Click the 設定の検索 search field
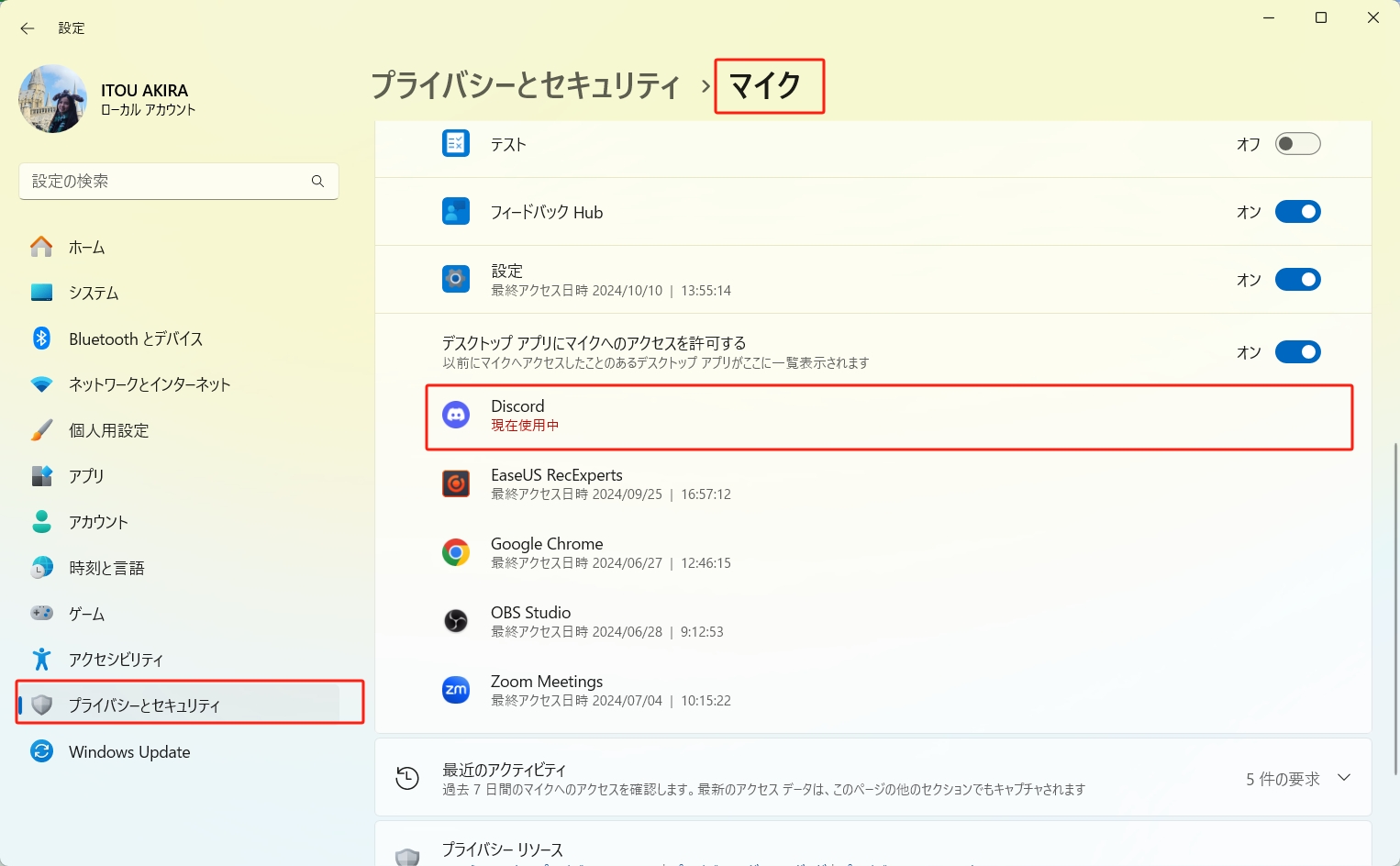This screenshot has width=1400, height=866. [178, 181]
